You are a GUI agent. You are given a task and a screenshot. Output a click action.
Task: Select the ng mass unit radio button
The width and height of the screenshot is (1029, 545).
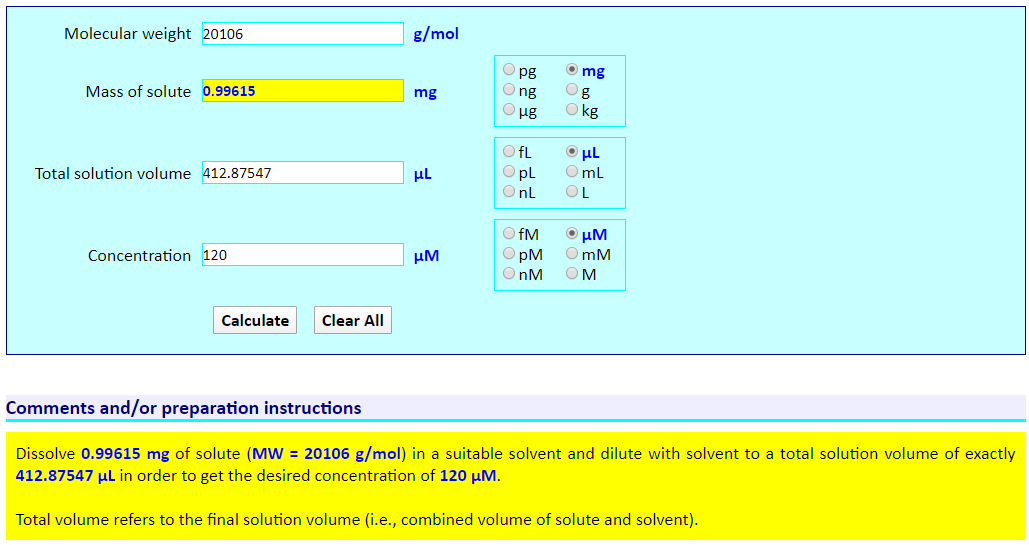click(509, 89)
